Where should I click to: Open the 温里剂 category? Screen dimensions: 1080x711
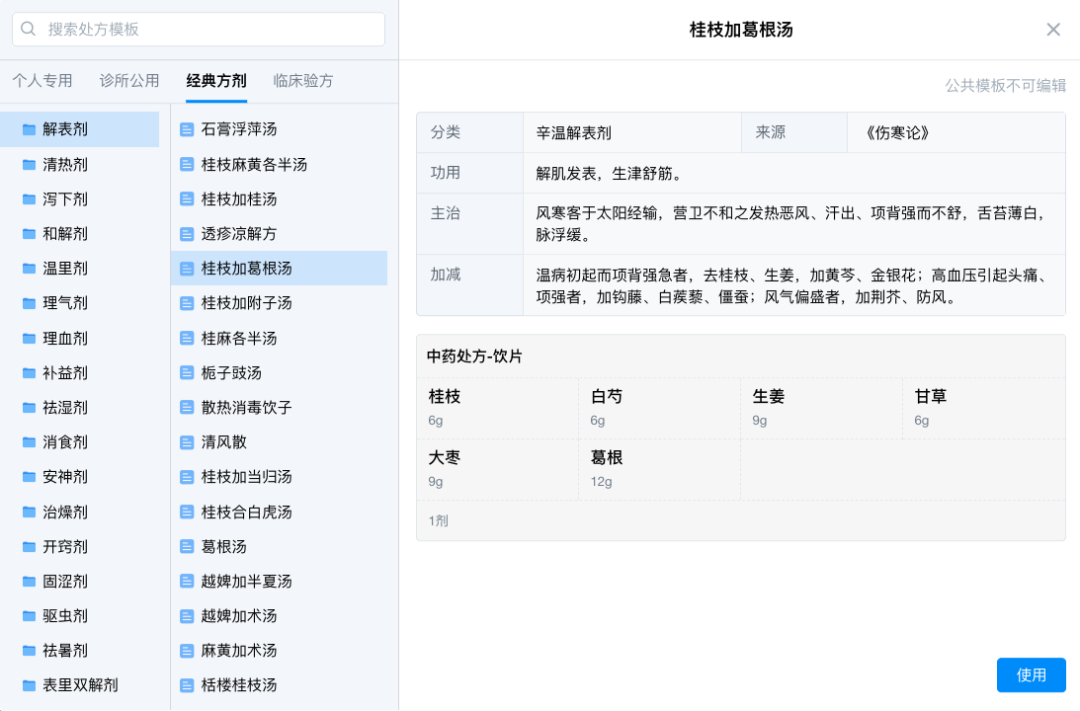click(65, 268)
